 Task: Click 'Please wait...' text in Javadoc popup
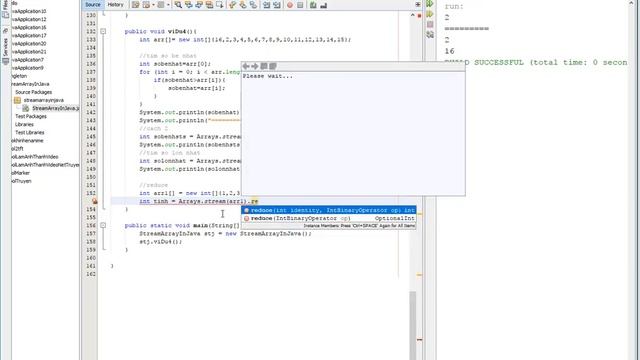(x=268, y=76)
